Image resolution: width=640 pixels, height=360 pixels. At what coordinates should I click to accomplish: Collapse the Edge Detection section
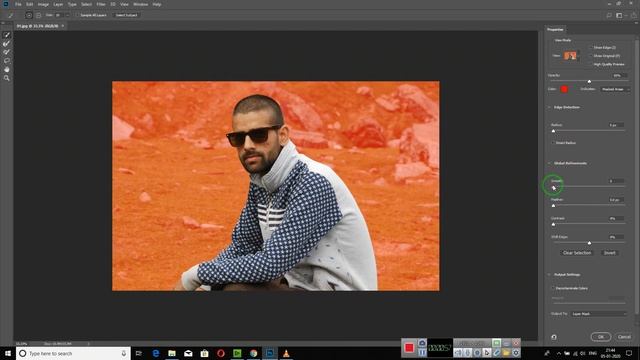tap(549, 107)
